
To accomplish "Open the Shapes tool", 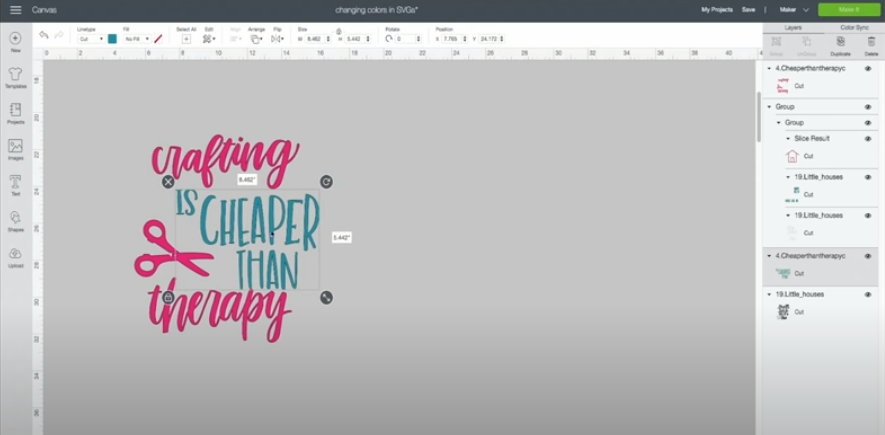I will [x=15, y=222].
